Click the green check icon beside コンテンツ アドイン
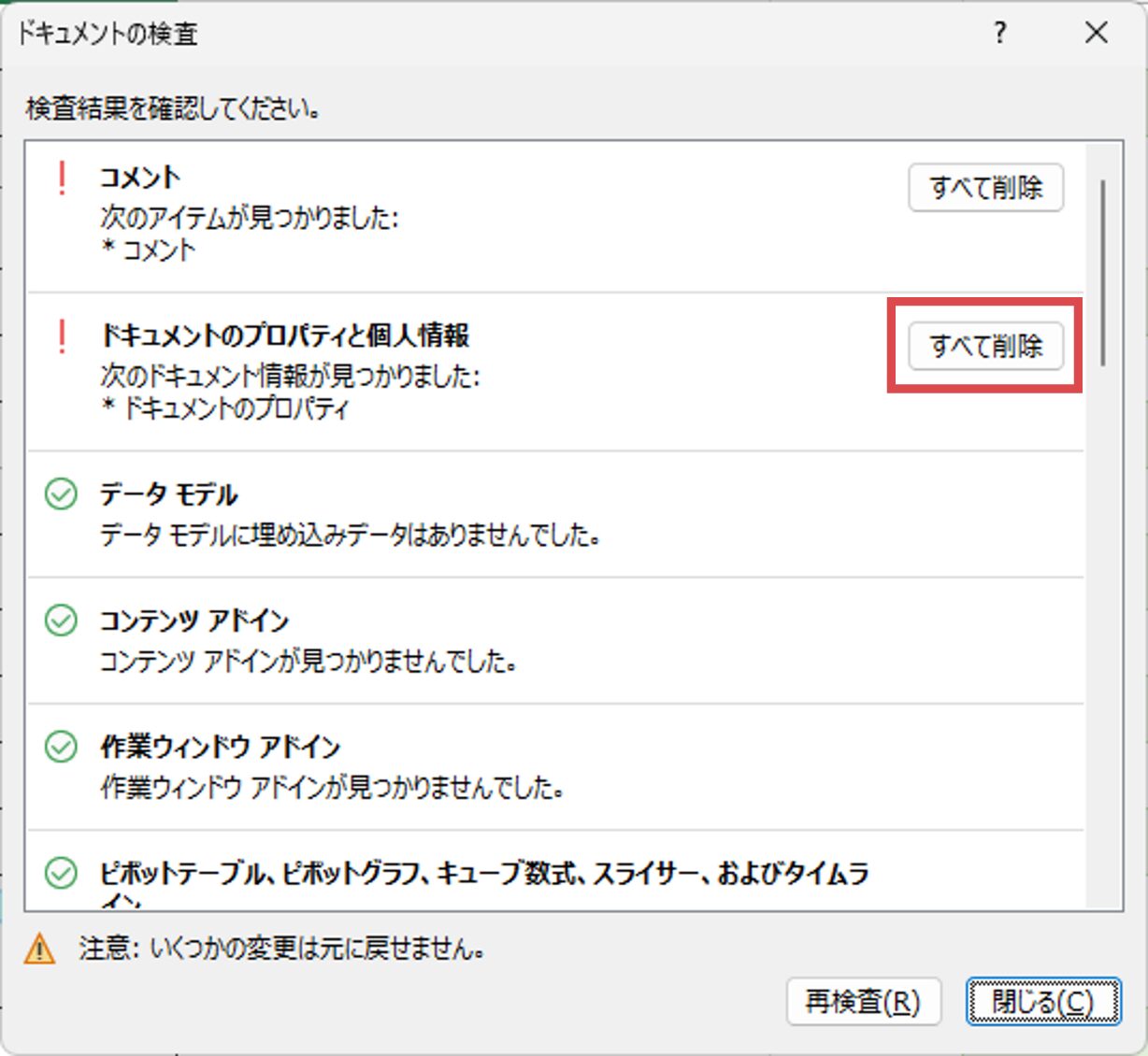This screenshot has width=1148, height=1056. [62, 621]
